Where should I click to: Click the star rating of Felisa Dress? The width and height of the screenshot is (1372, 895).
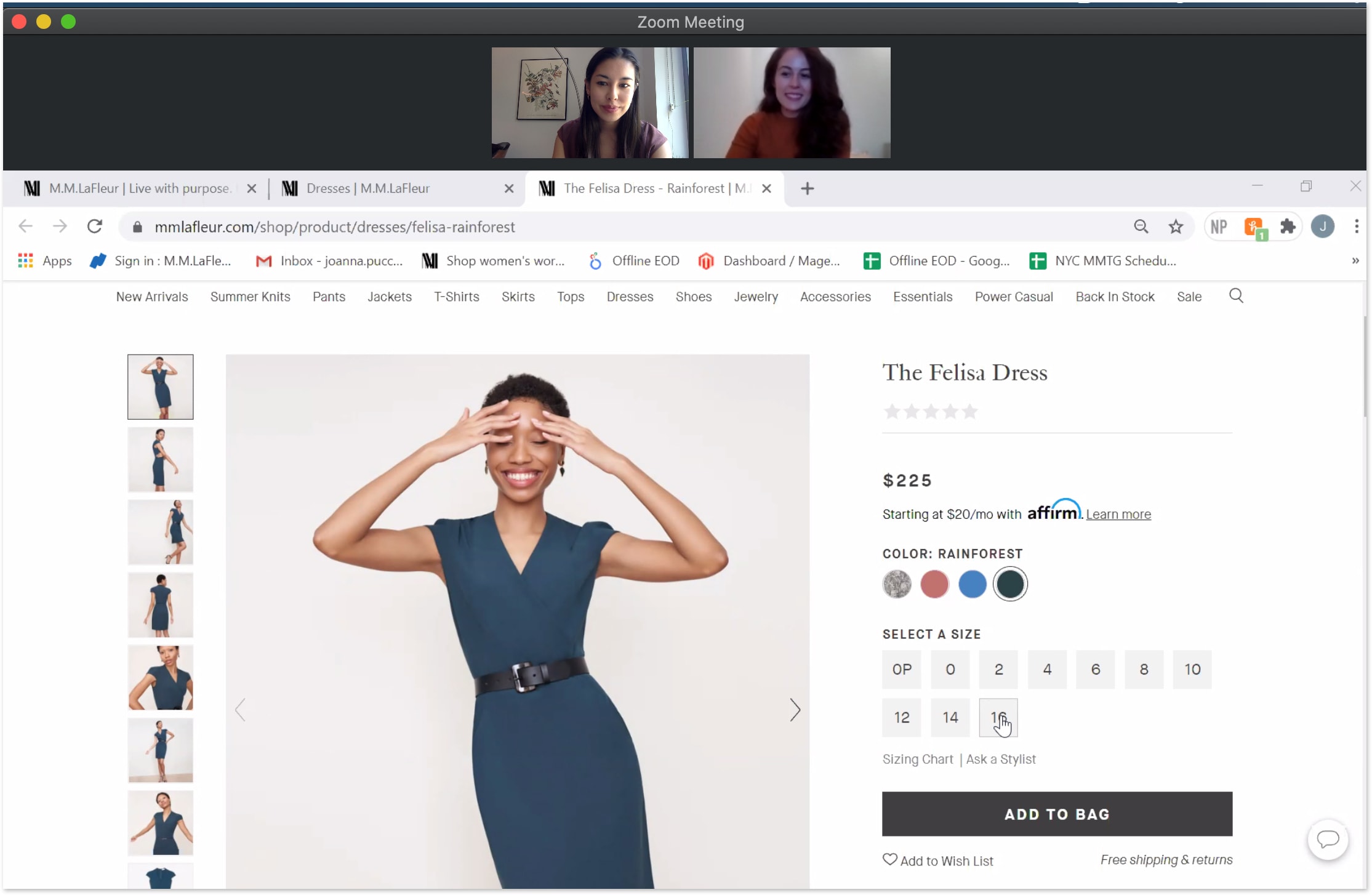click(x=931, y=411)
